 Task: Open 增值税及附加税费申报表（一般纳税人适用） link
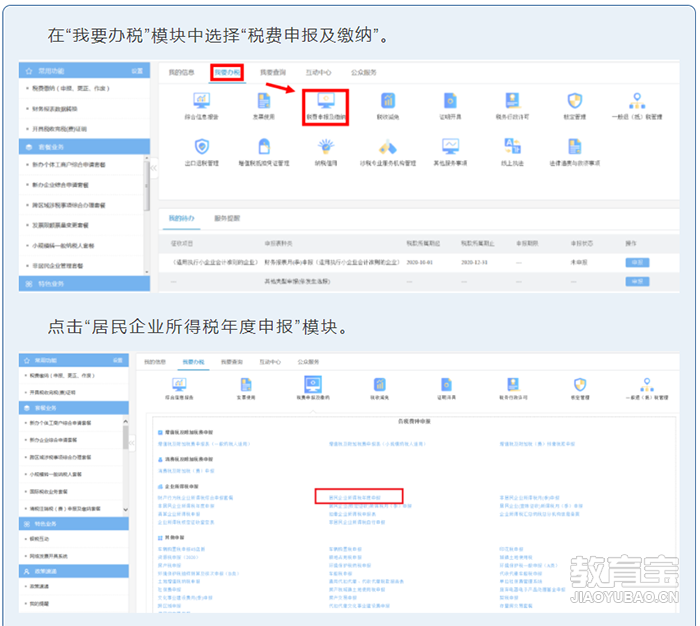[204, 444]
